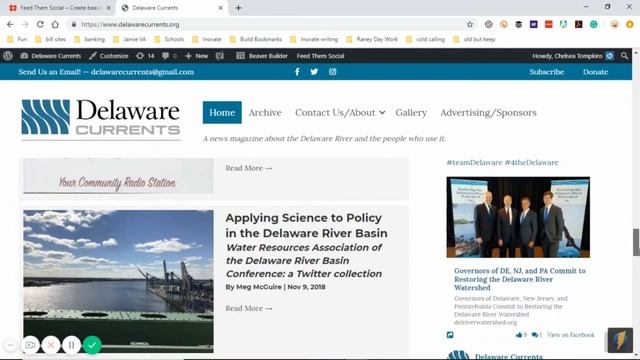Click Read More under Meg McGuire byline
Screen dimensions: 640x360
pyautogui.click(x=249, y=309)
